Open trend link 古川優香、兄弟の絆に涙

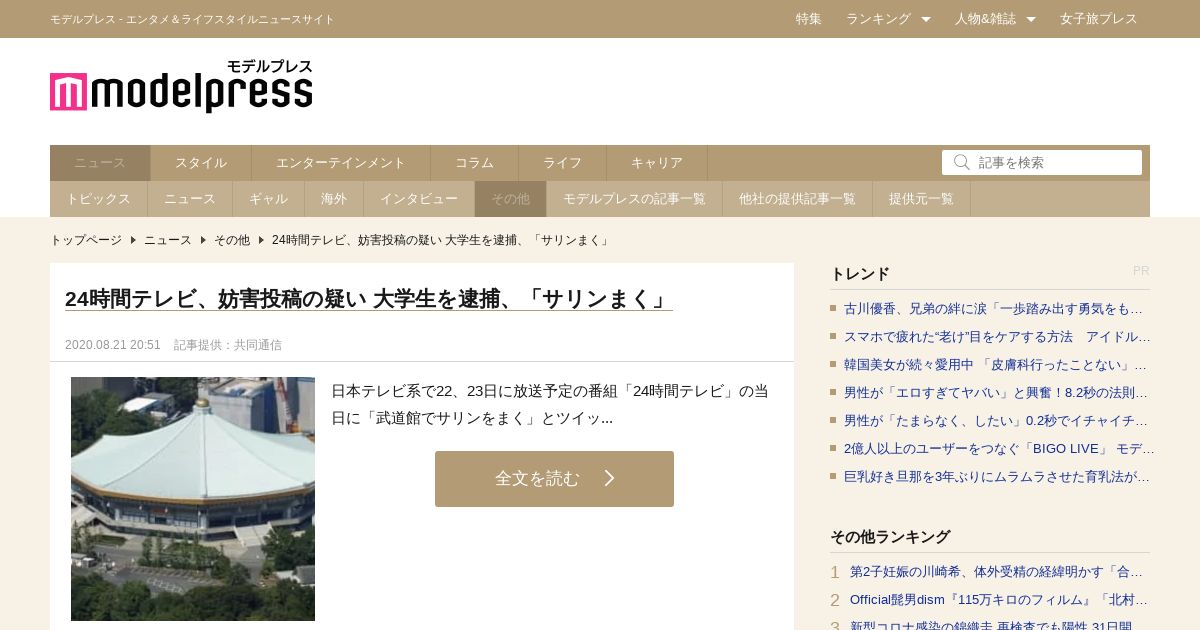(993, 309)
